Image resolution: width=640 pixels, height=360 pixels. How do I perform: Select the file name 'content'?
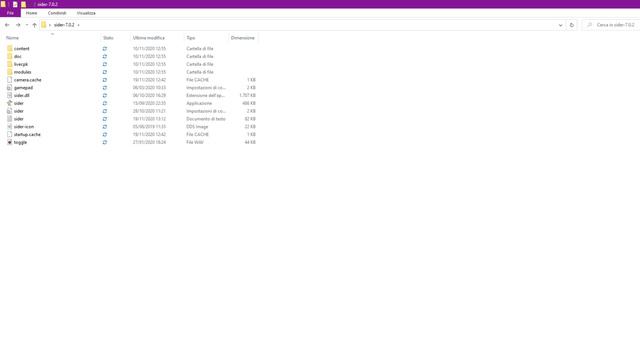point(22,49)
